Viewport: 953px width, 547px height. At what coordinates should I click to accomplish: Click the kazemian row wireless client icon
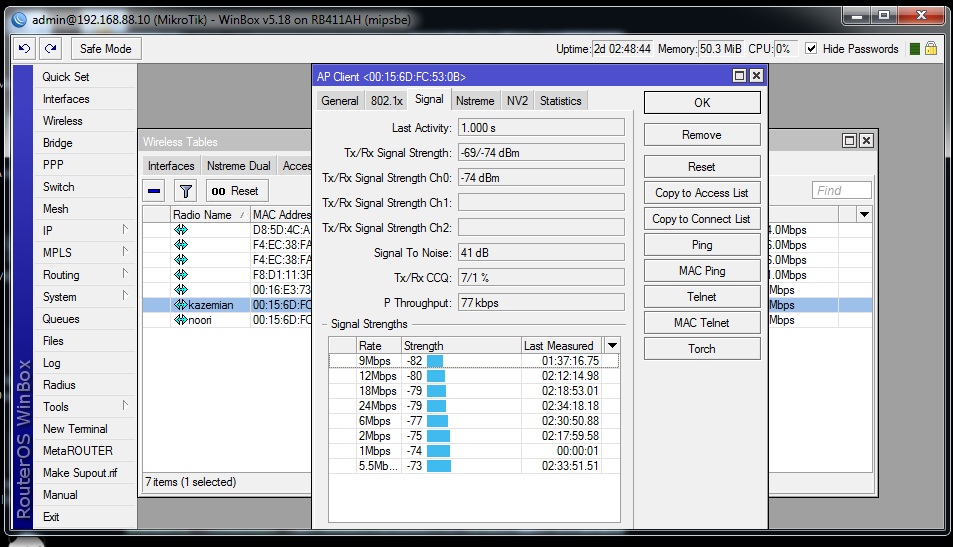click(181, 305)
